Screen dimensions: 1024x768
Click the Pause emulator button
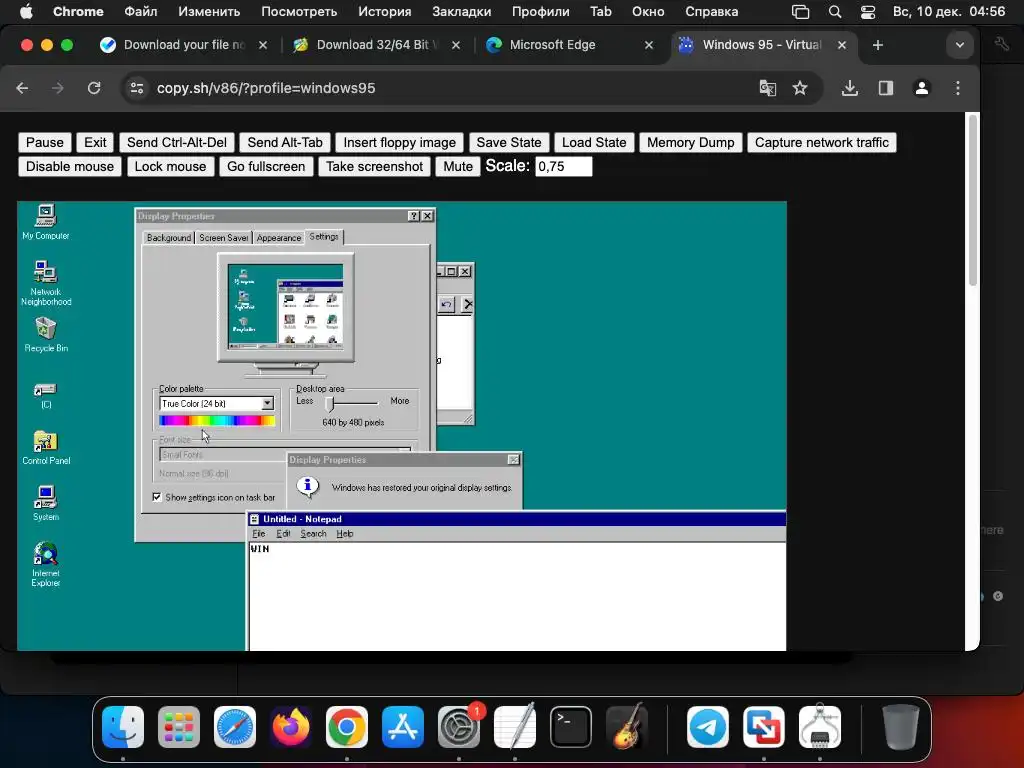click(44, 142)
